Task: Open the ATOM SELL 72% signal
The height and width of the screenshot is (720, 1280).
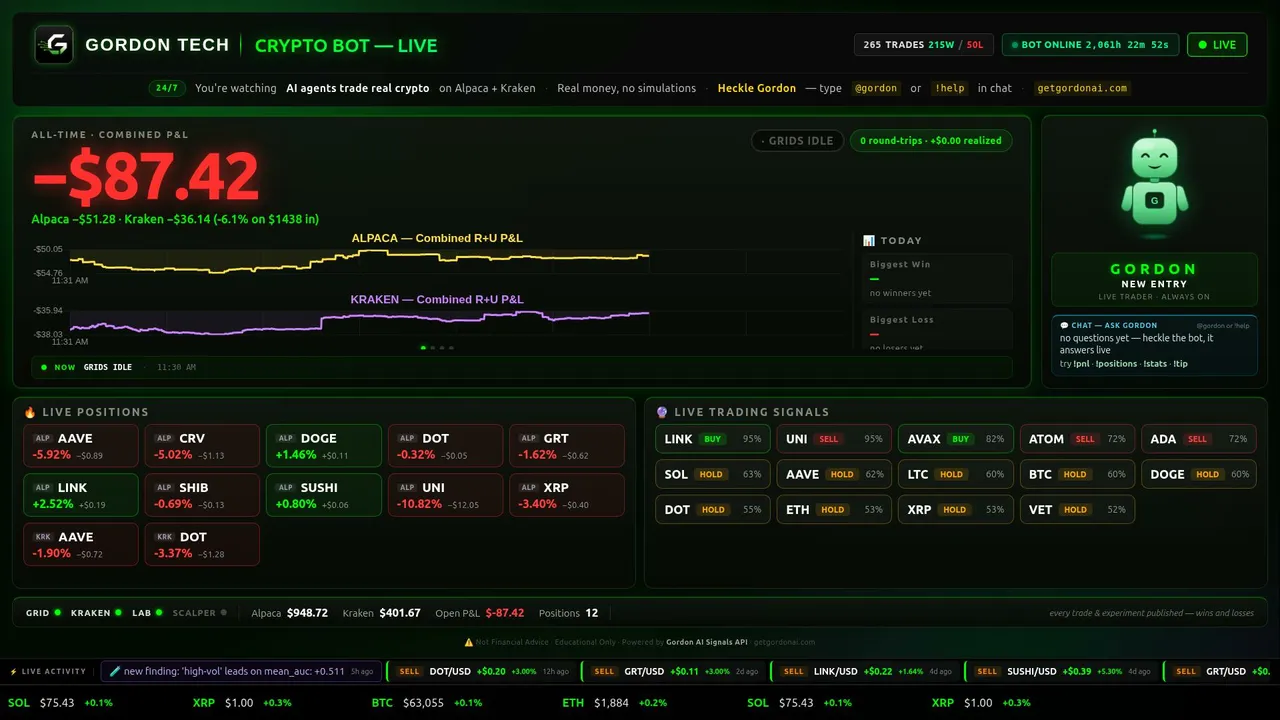Action: [x=1077, y=439]
